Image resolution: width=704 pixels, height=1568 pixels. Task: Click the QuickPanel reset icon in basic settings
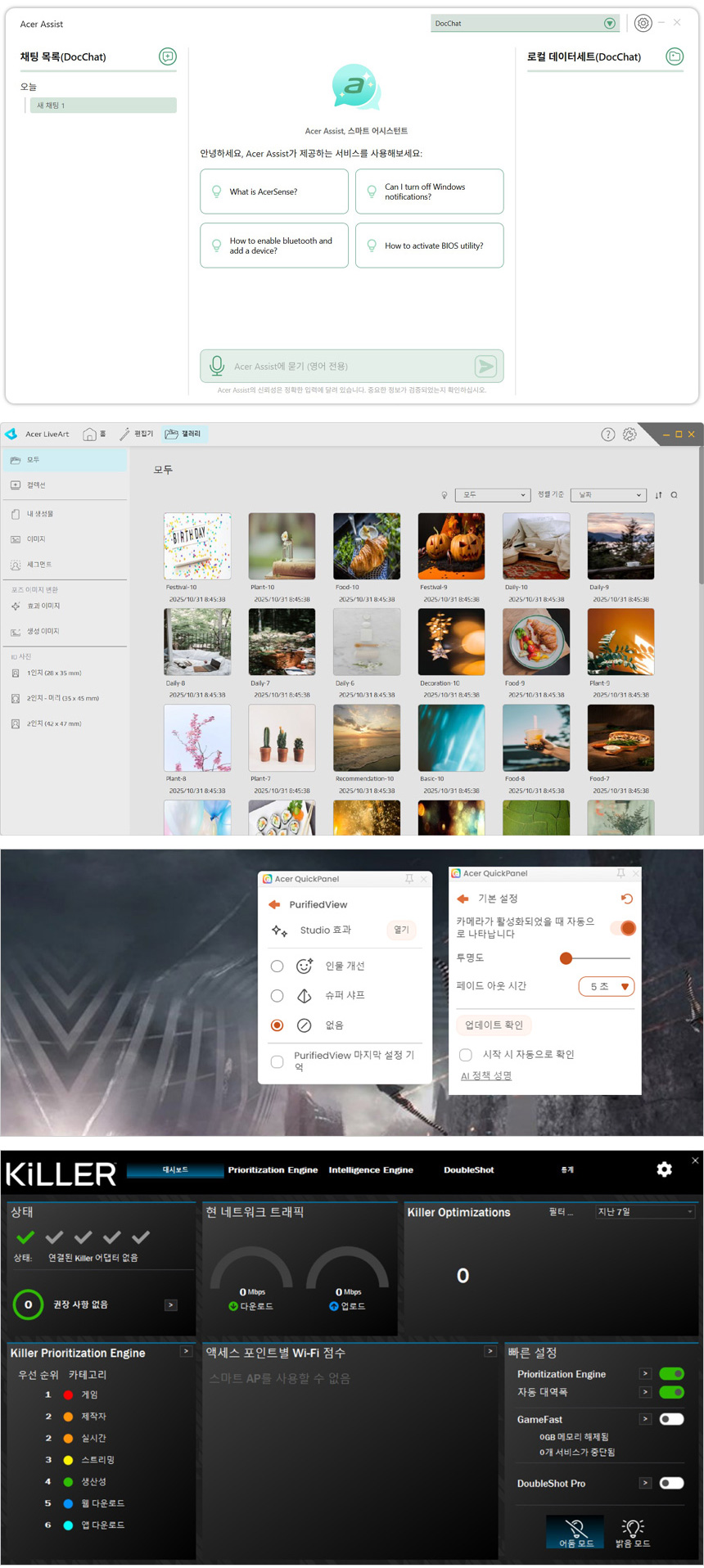pyautogui.click(x=626, y=899)
